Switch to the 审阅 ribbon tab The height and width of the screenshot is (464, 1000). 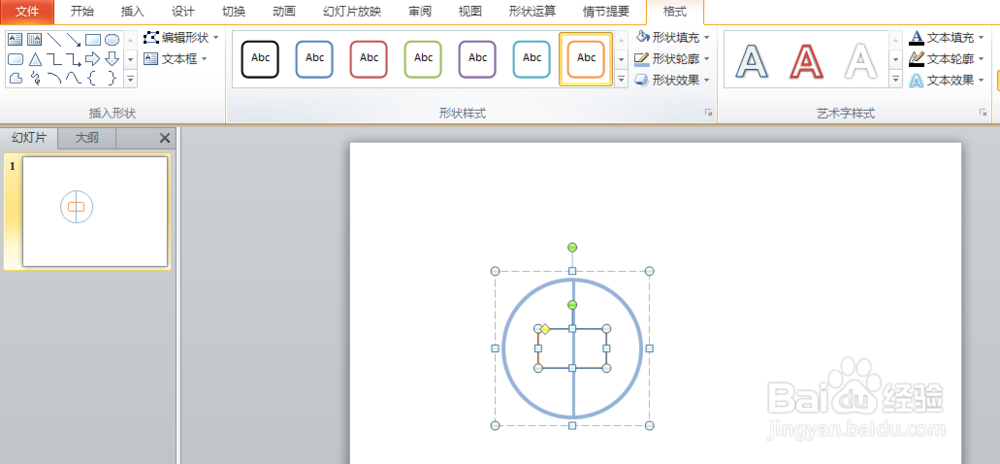(420, 11)
